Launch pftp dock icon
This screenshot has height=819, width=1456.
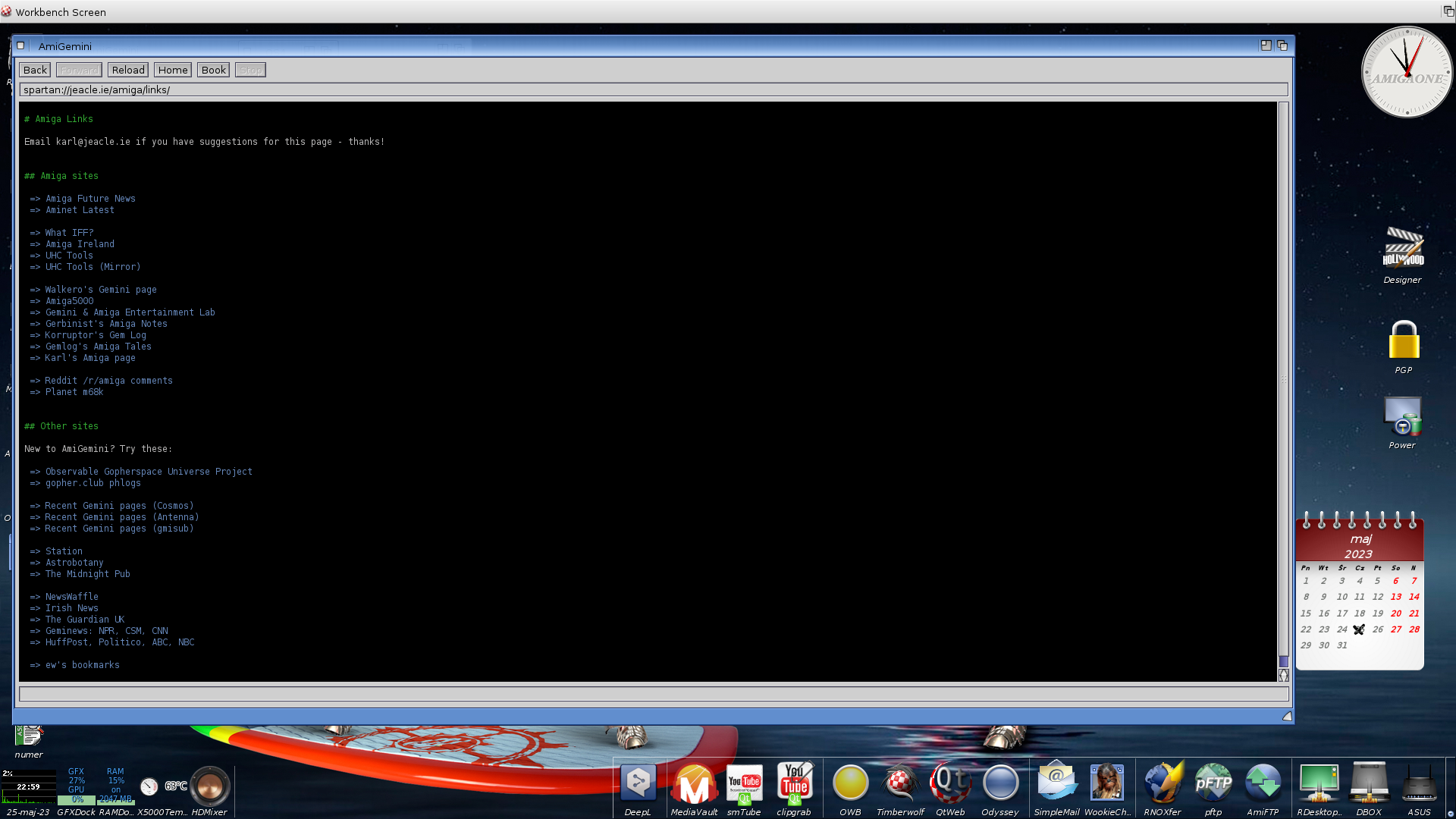coord(1213,783)
